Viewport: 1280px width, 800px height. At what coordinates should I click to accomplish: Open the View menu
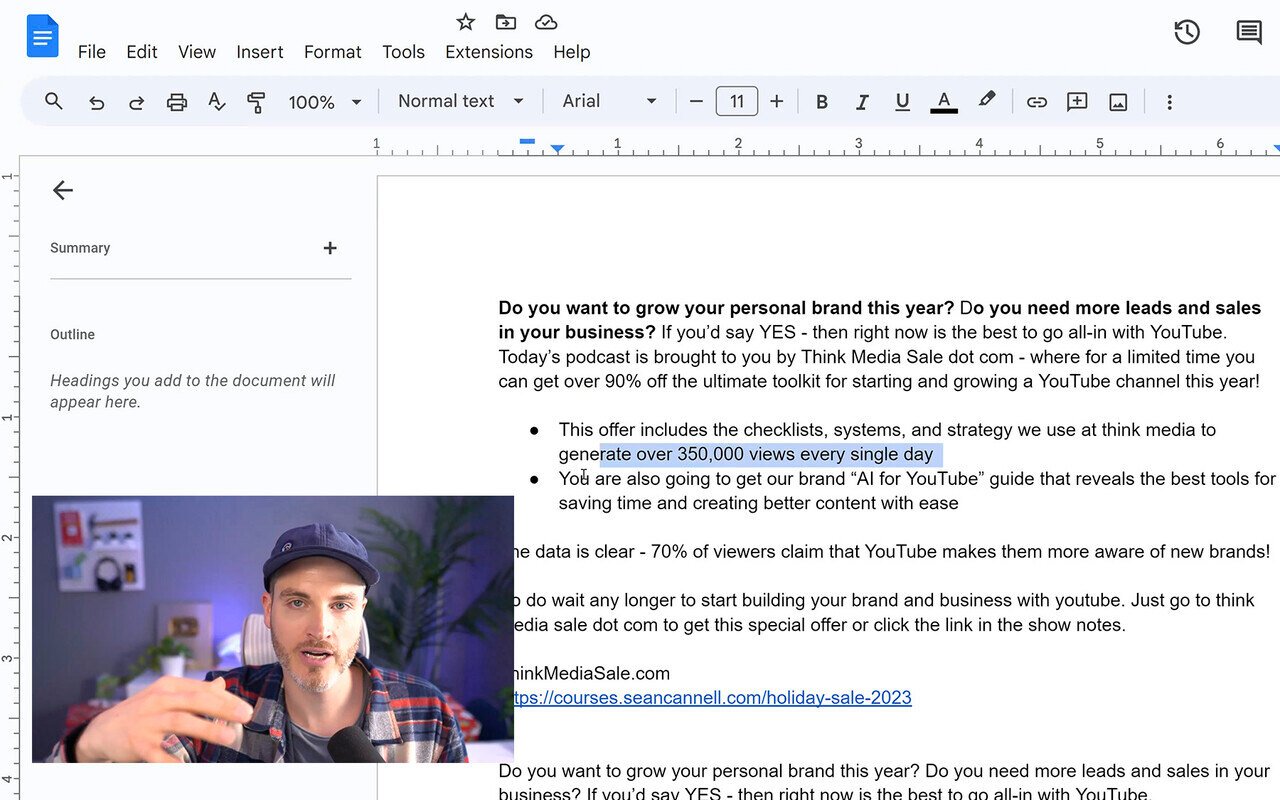197,52
